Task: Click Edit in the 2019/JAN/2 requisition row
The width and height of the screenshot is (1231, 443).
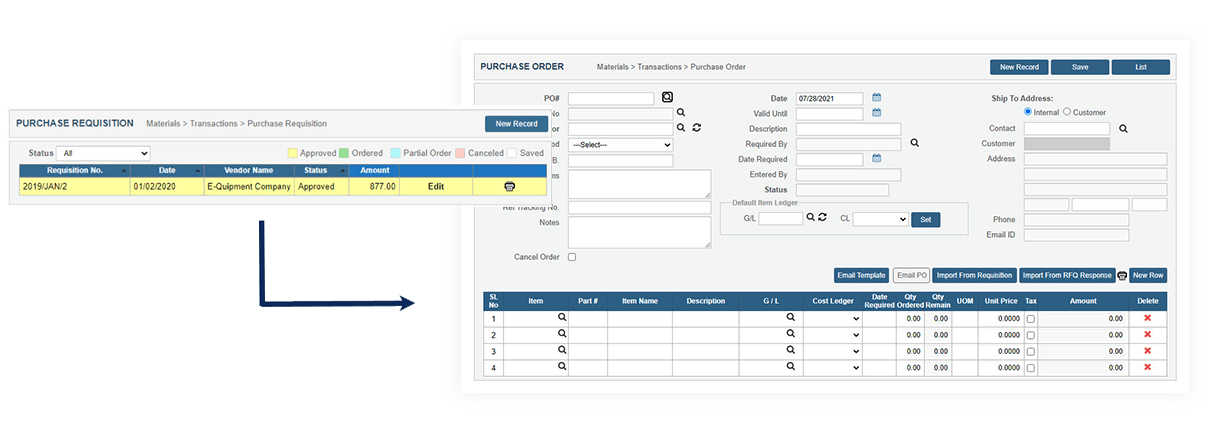Action: [436, 186]
